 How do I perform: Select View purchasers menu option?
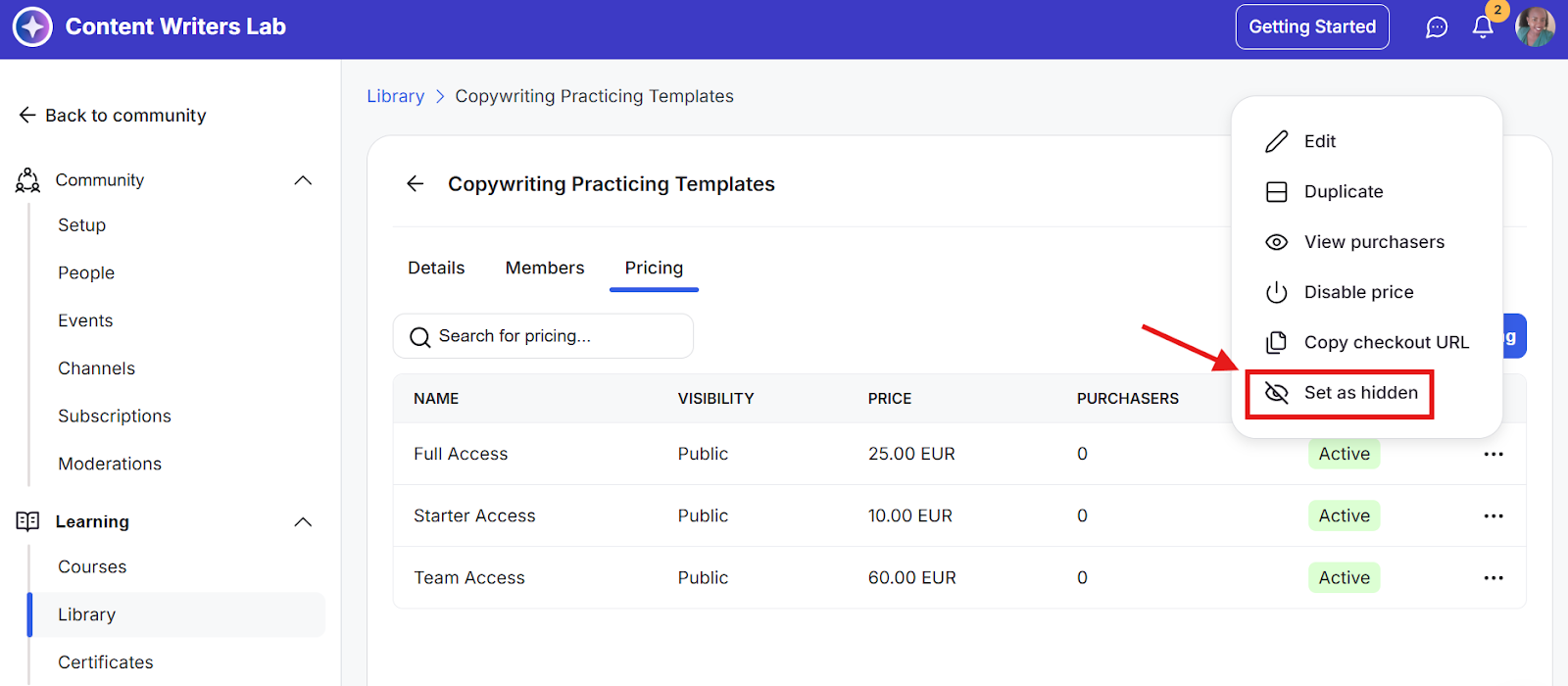tap(1373, 242)
